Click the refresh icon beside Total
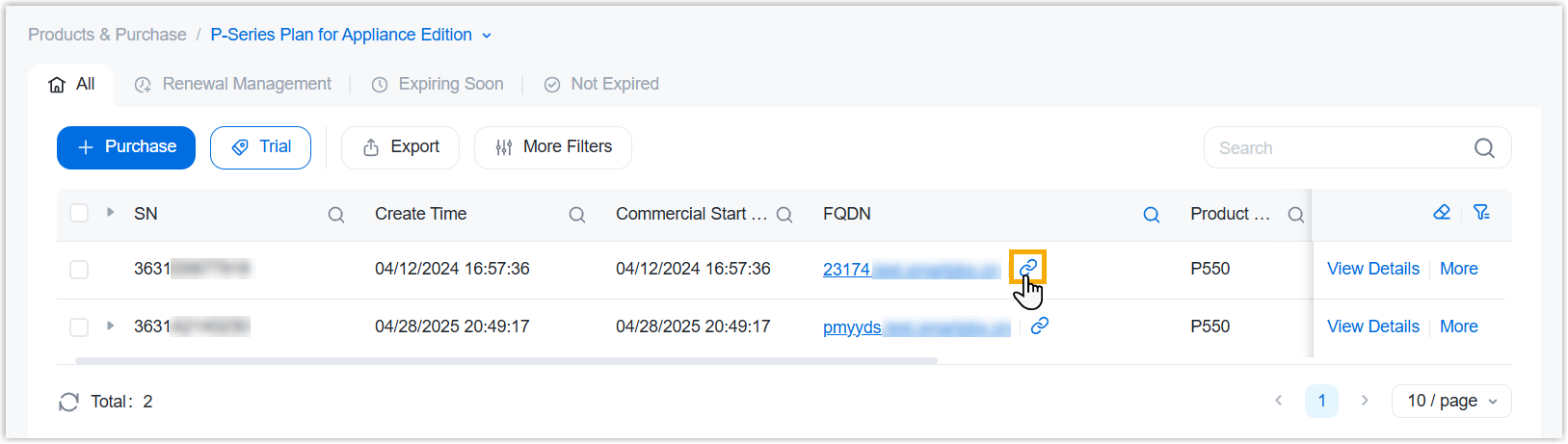 click(68, 402)
